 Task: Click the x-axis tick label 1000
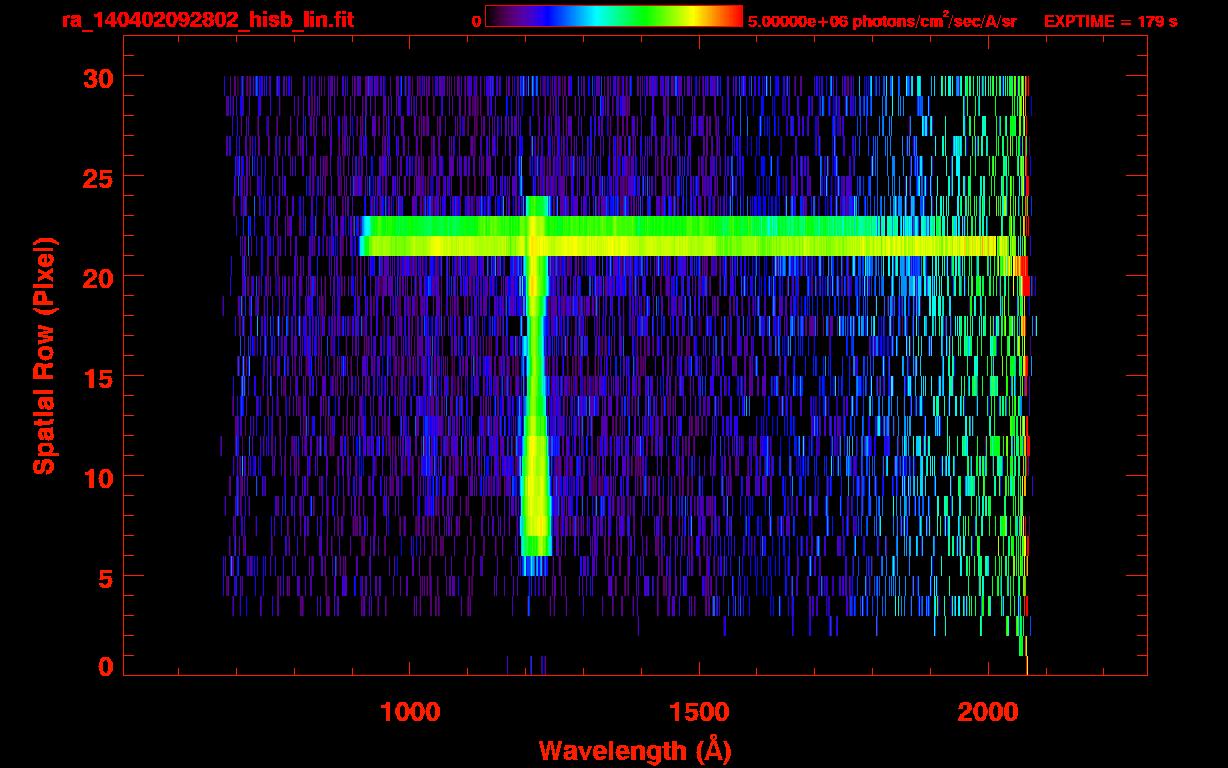tap(410, 712)
